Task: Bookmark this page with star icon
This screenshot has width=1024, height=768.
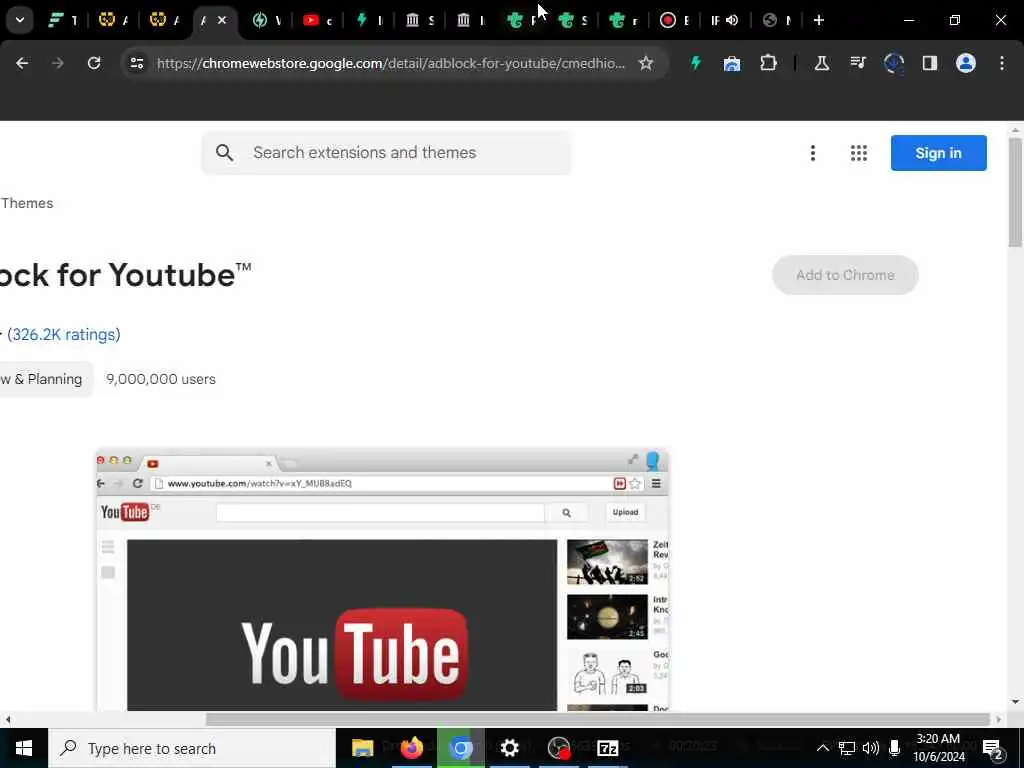Action: pos(646,63)
